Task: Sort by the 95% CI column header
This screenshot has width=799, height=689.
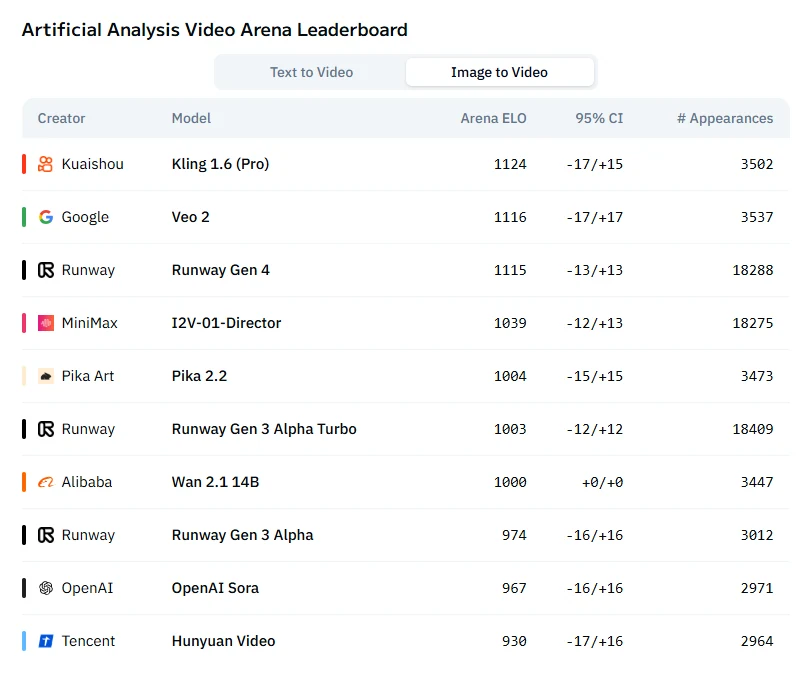Action: 599,118
